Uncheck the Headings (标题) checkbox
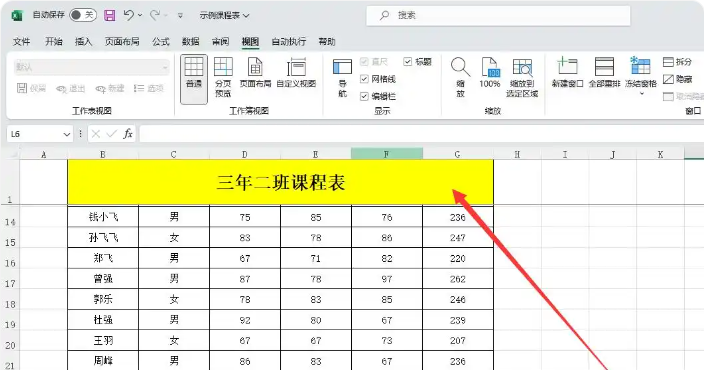This screenshot has height=370, width=704. point(408,62)
